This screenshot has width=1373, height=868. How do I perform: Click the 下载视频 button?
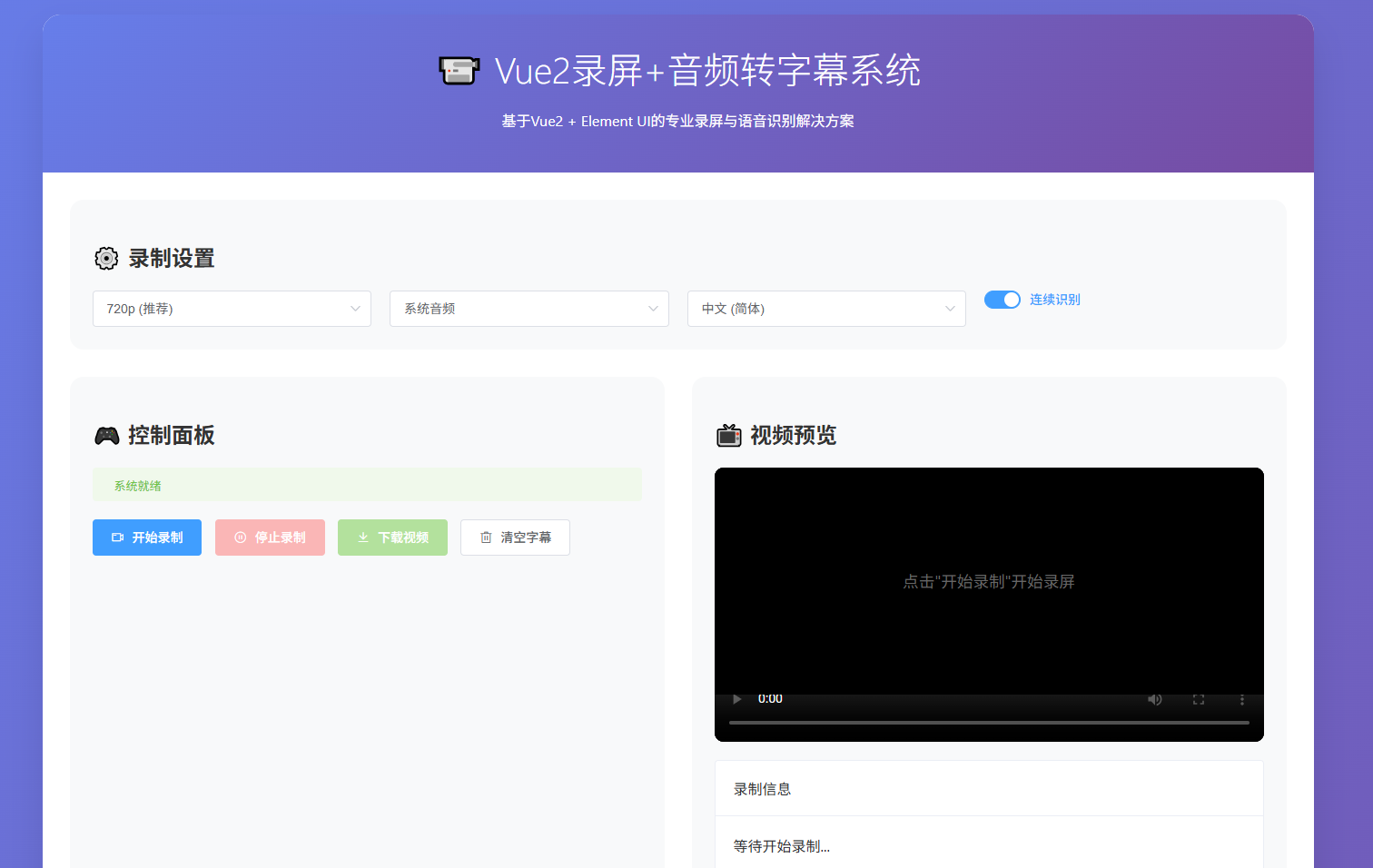[x=392, y=538]
